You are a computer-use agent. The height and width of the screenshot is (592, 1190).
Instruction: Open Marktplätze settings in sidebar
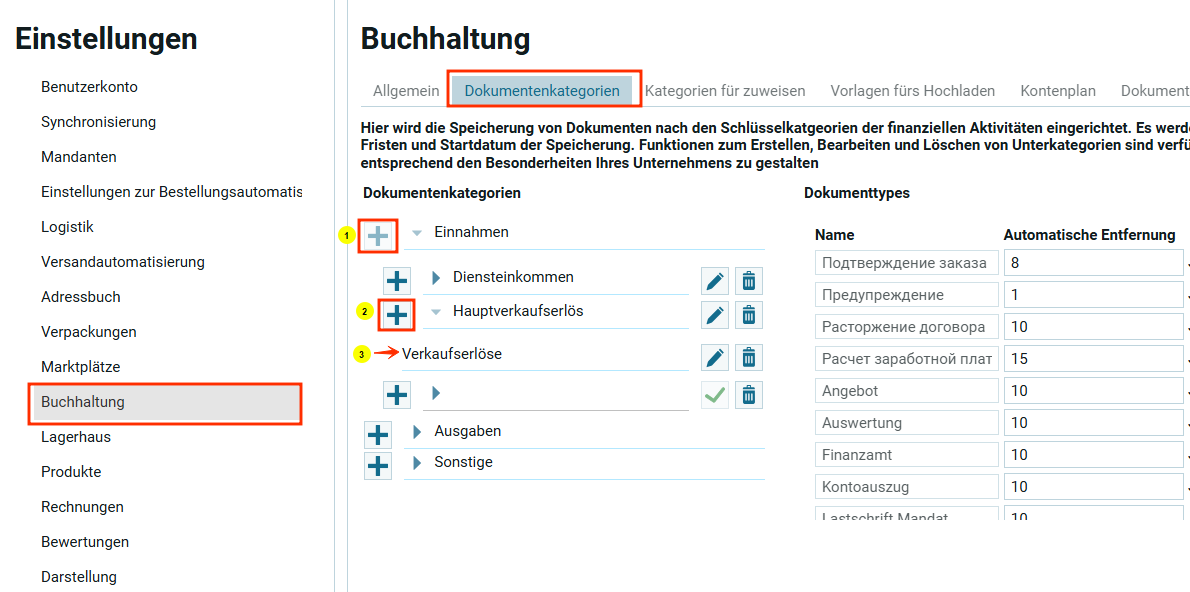point(80,367)
